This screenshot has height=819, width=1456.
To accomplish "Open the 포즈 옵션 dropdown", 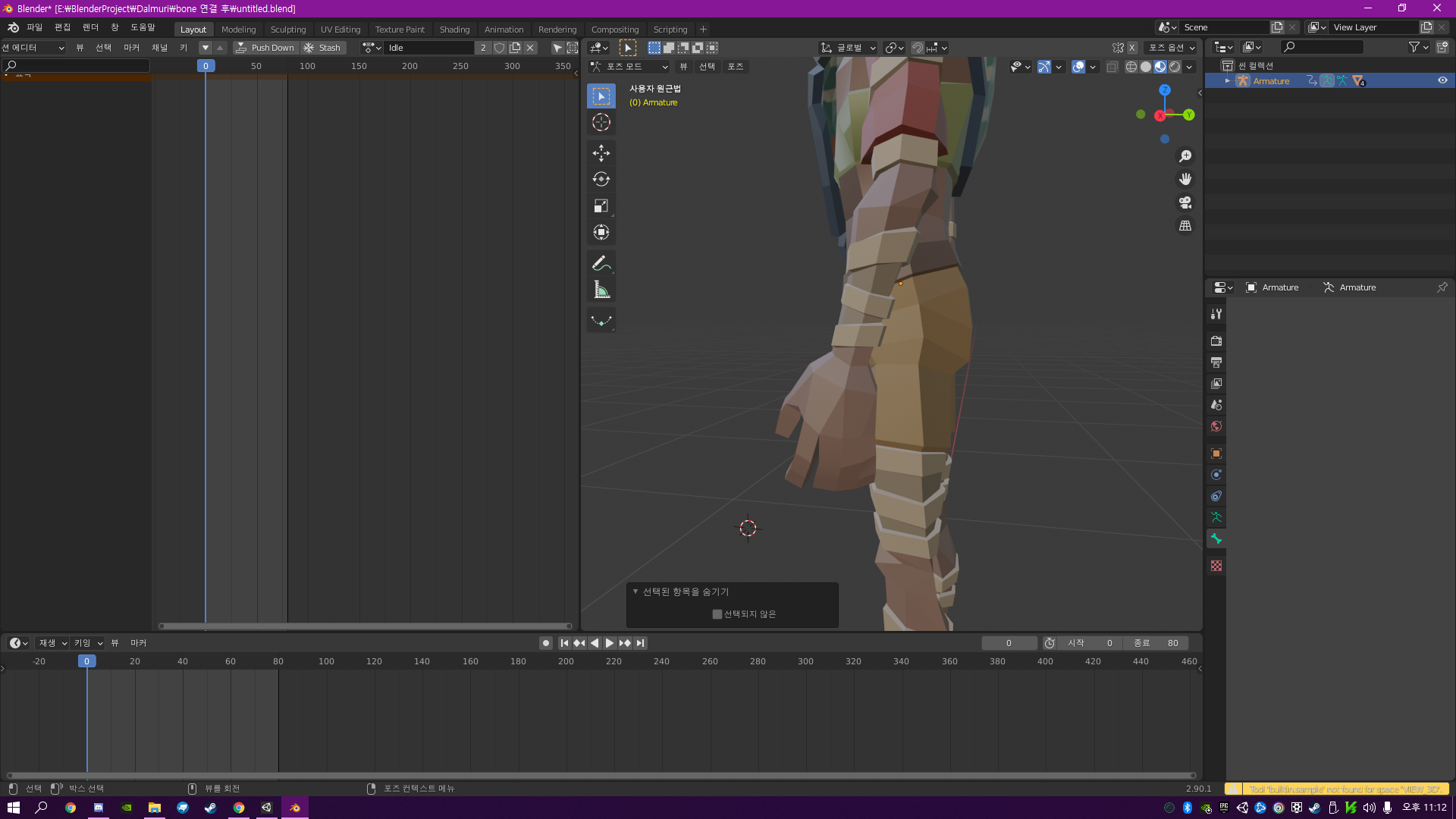I will pyautogui.click(x=1171, y=48).
